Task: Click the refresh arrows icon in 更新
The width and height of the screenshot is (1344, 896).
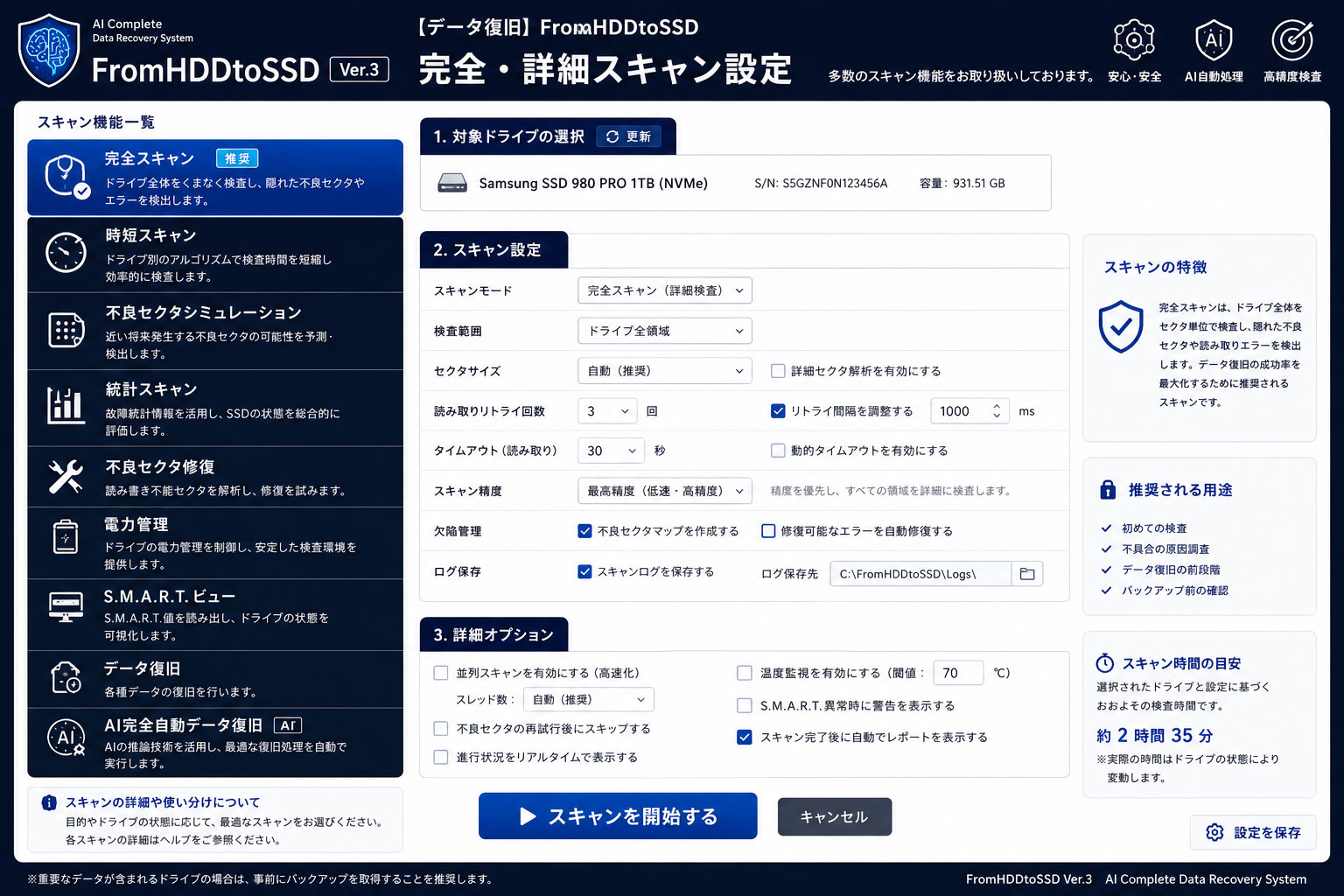Action: 612,136
